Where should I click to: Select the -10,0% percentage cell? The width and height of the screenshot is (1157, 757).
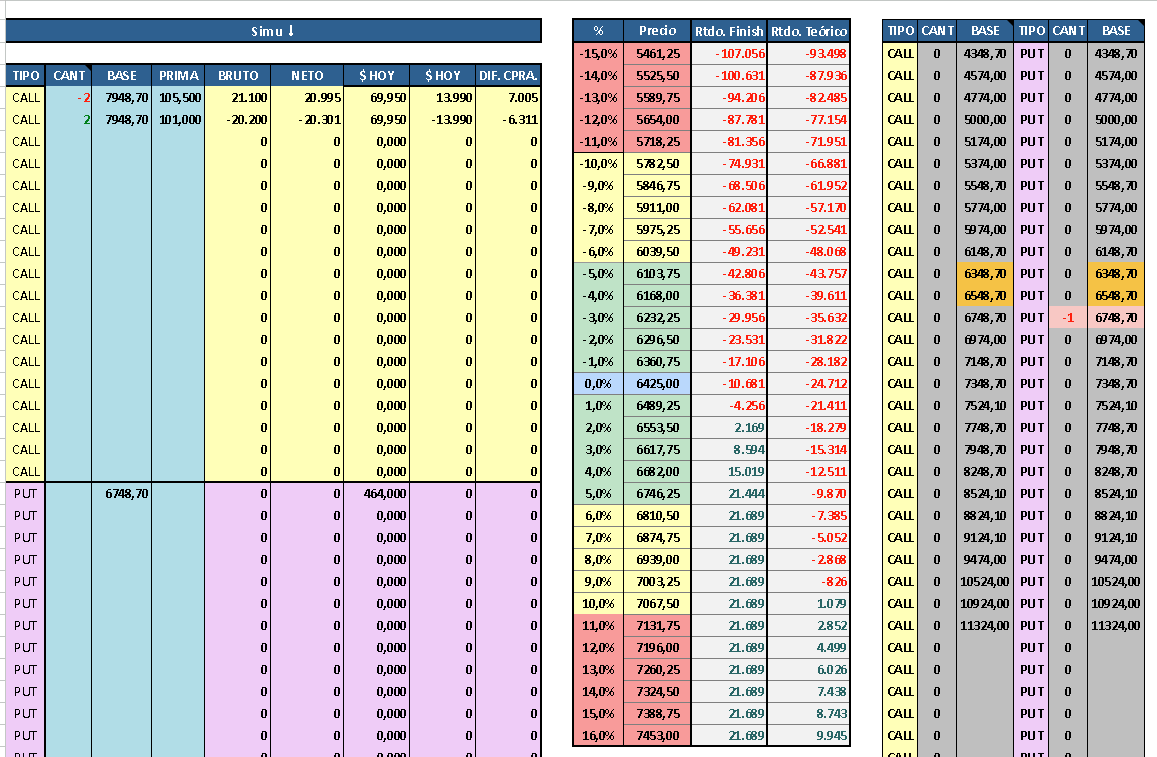click(598, 164)
